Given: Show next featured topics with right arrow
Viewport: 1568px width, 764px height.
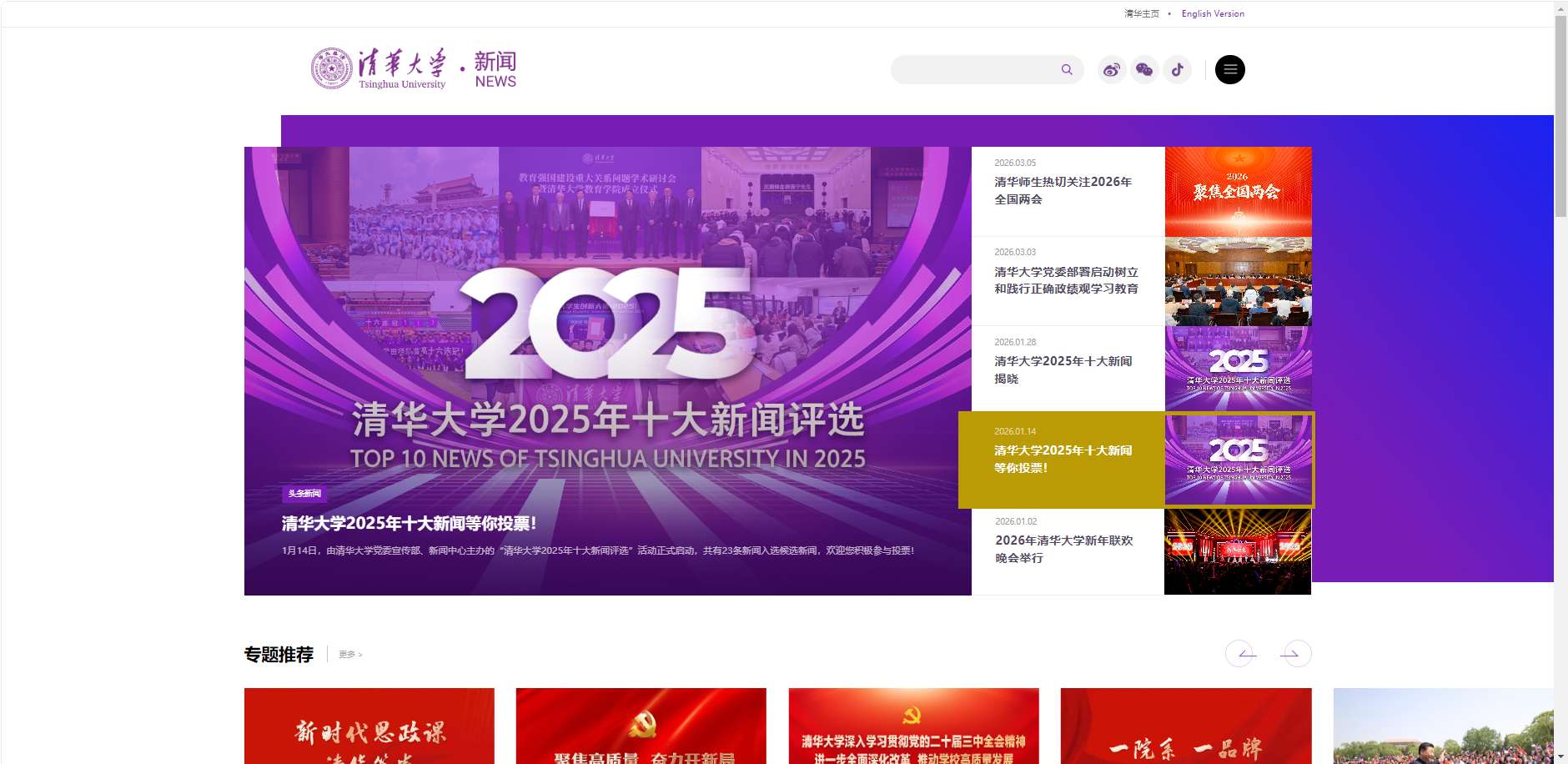Looking at the screenshot, I should (1296, 653).
